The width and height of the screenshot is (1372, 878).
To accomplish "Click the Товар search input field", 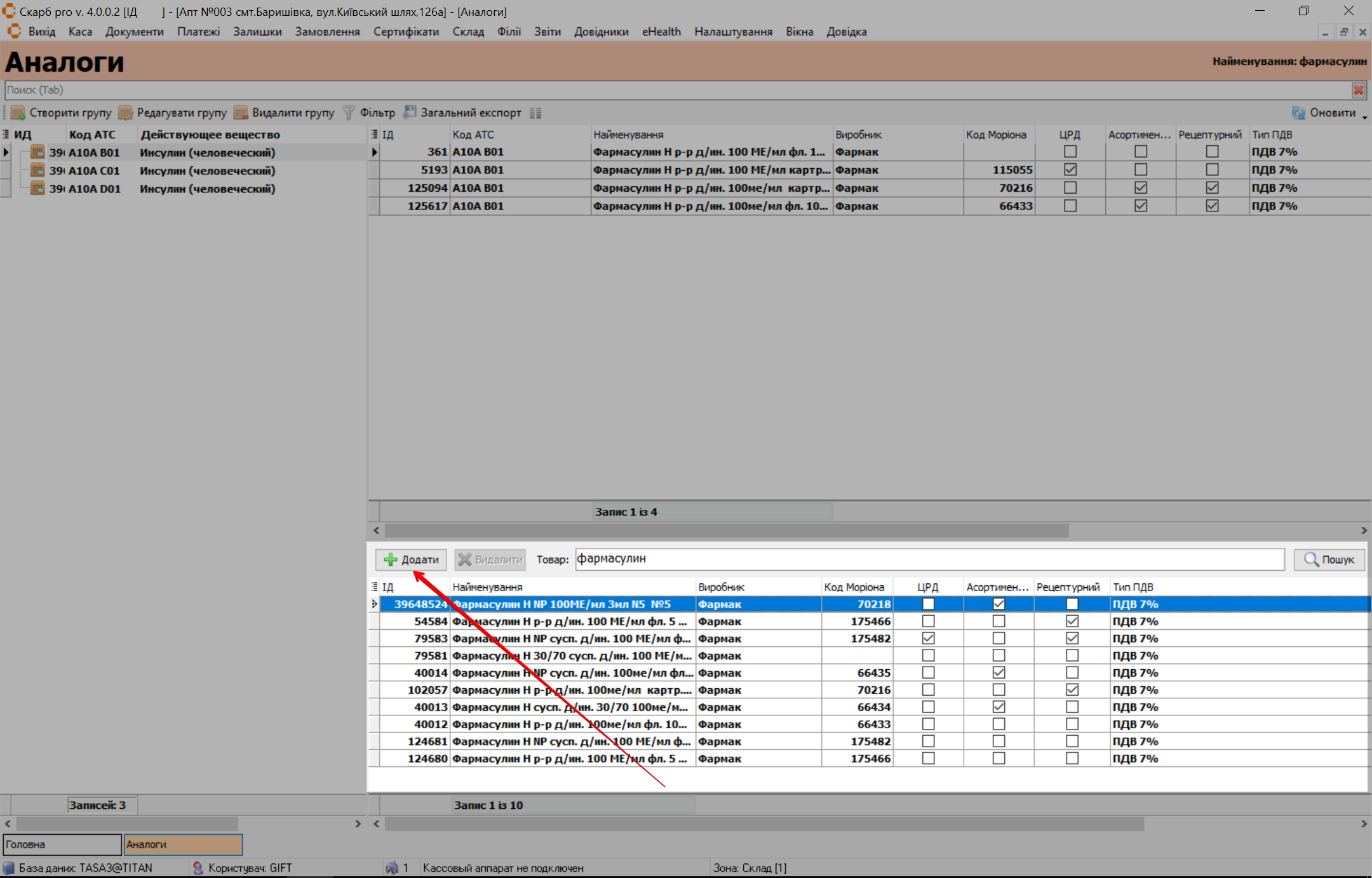I will coord(929,559).
